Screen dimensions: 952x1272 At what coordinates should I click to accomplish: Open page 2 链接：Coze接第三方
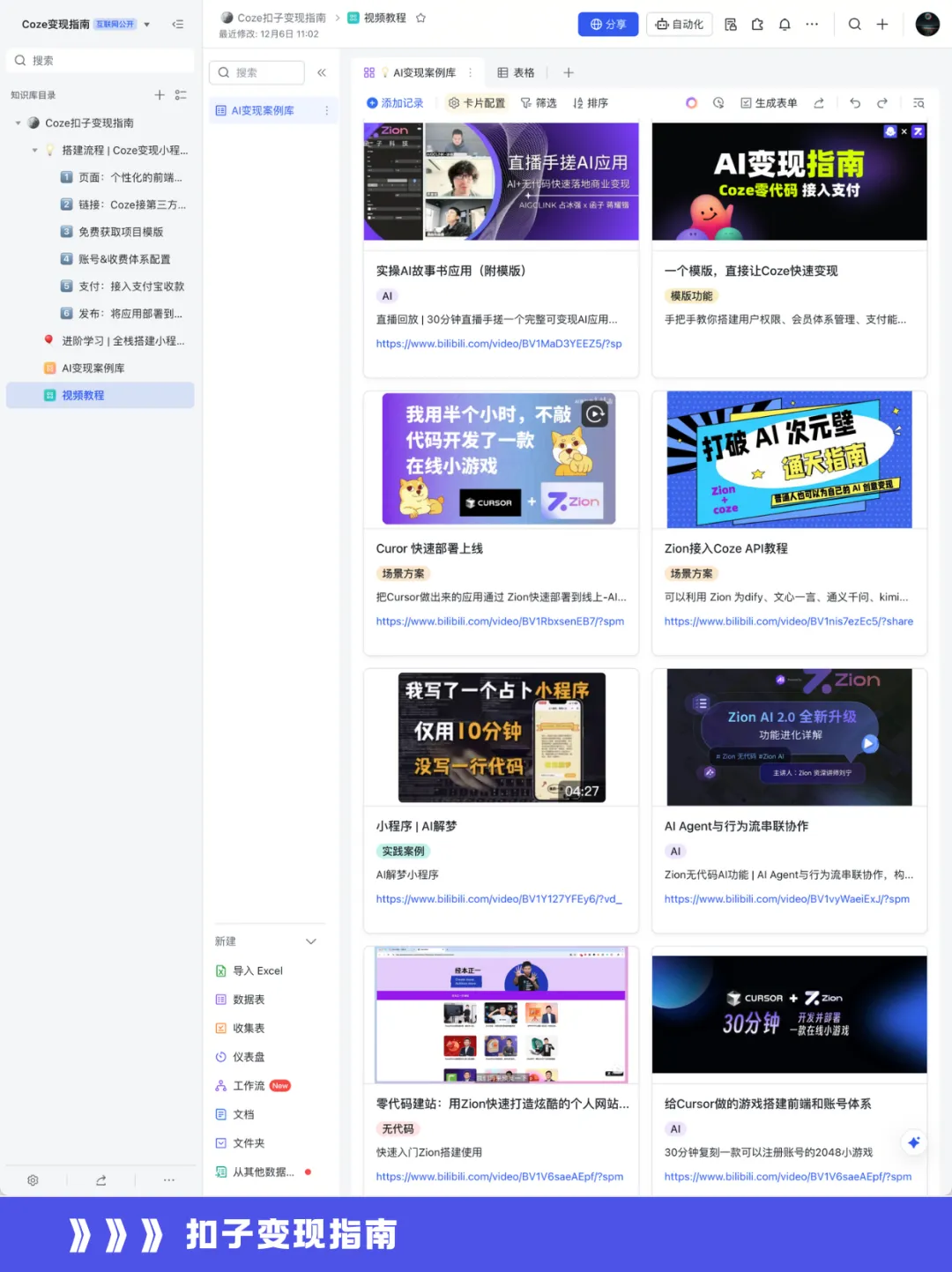pyautogui.click(x=123, y=205)
